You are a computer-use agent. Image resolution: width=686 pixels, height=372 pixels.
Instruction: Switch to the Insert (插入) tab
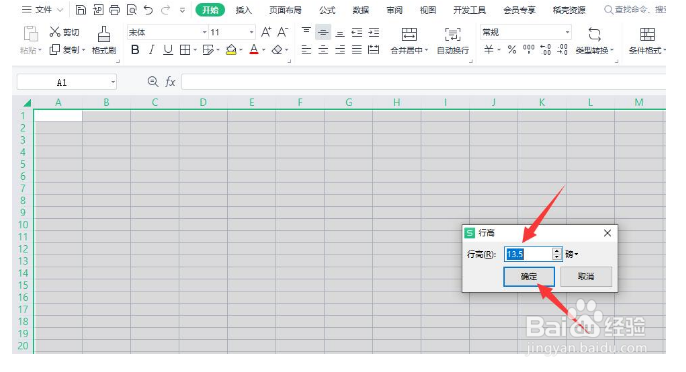tap(244, 10)
